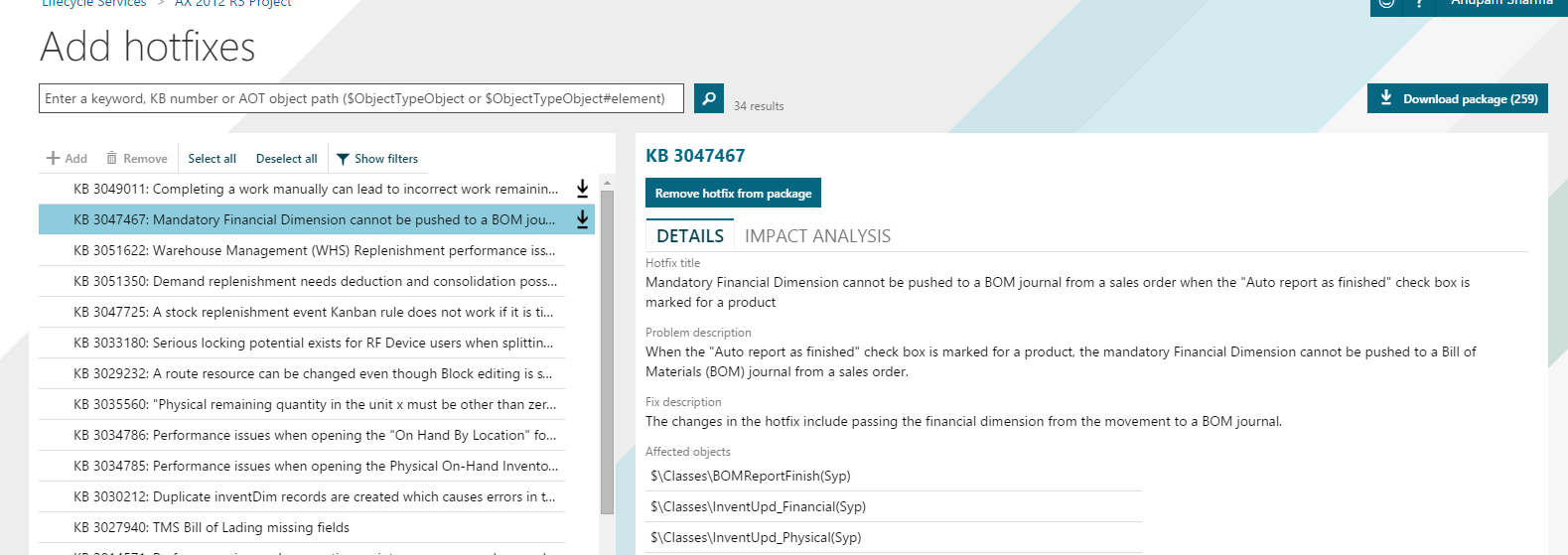Click download arrow icon beside KB 3047467

583,219
